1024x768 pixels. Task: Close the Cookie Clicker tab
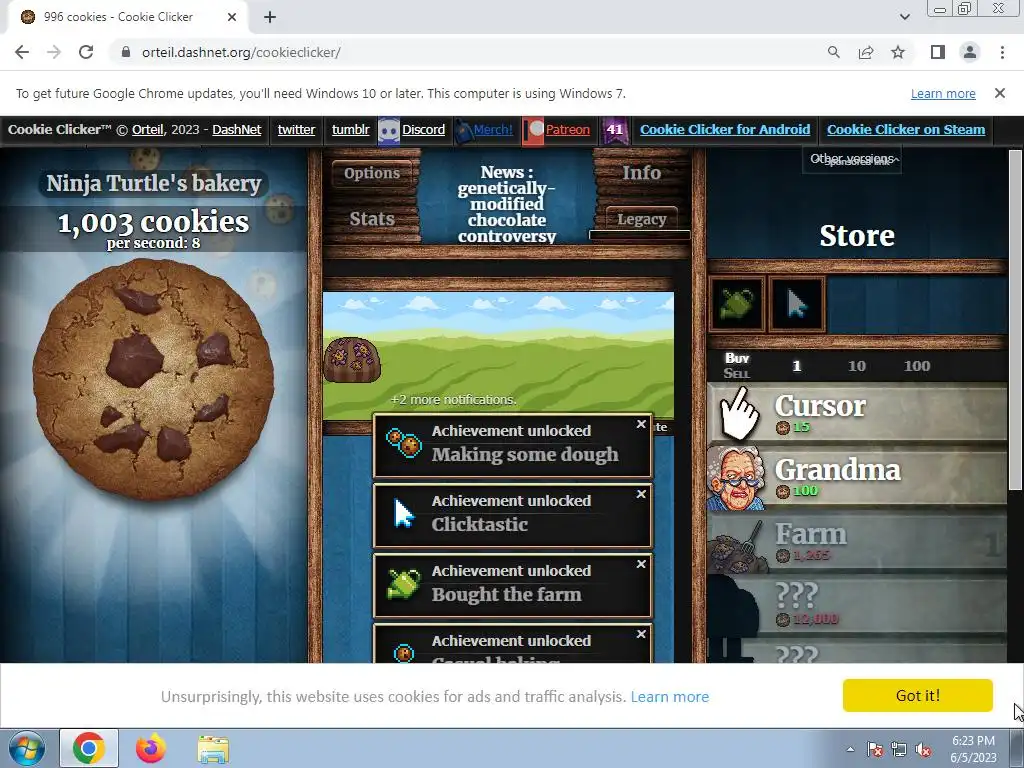(x=232, y=17)
